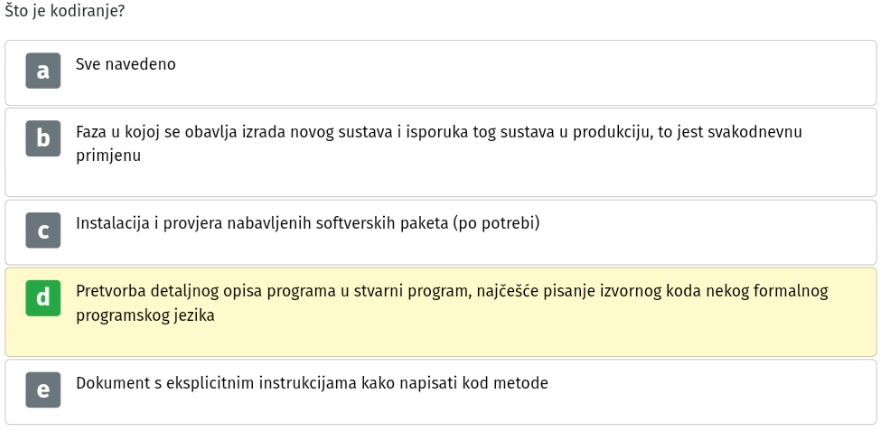Choose the gray "c" letter badge
Image resolution: width=880 pixels, height=430 pixels.
(x=43, y=230)
